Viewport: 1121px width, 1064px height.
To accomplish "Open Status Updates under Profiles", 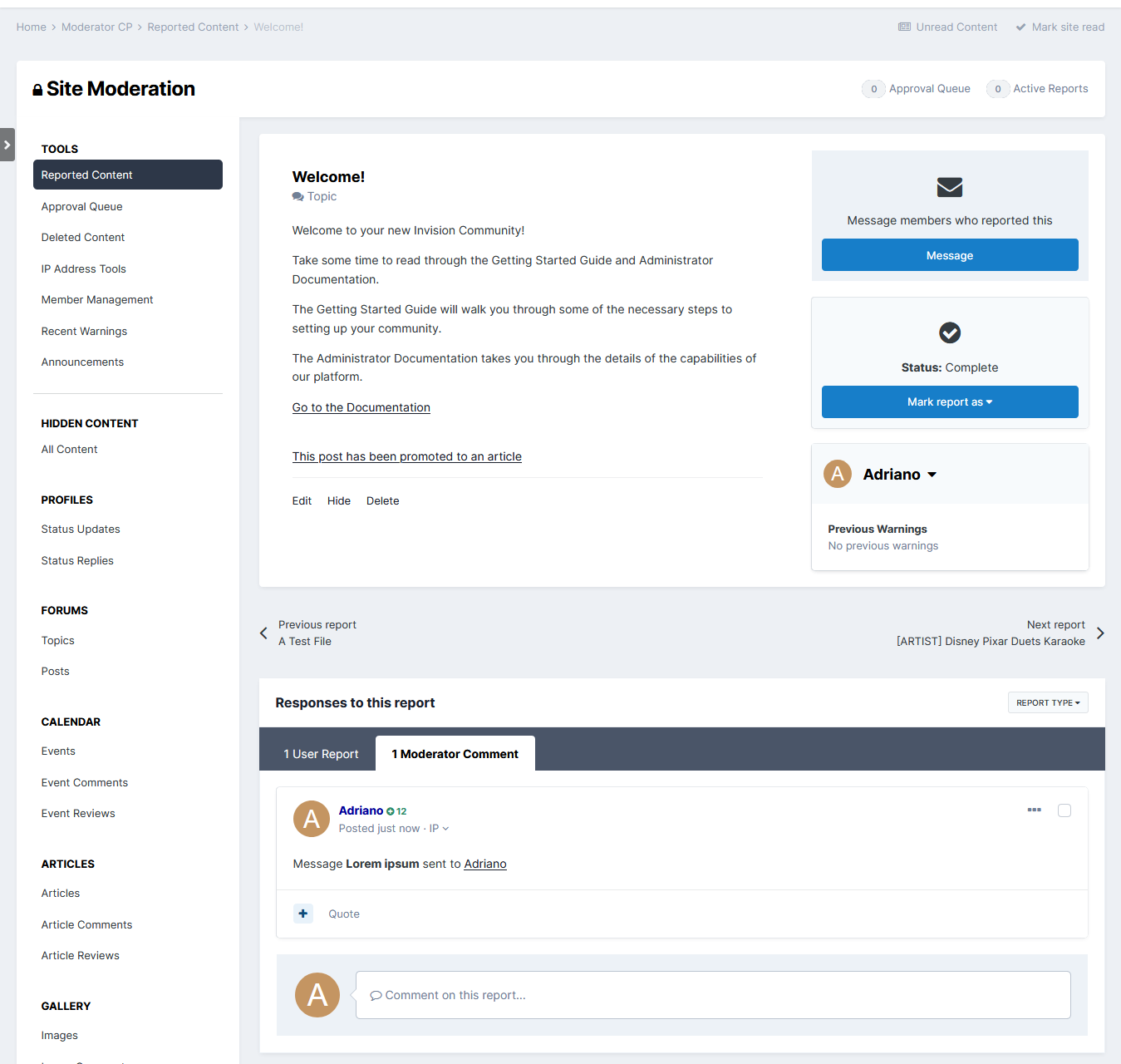I will (81, 530).
